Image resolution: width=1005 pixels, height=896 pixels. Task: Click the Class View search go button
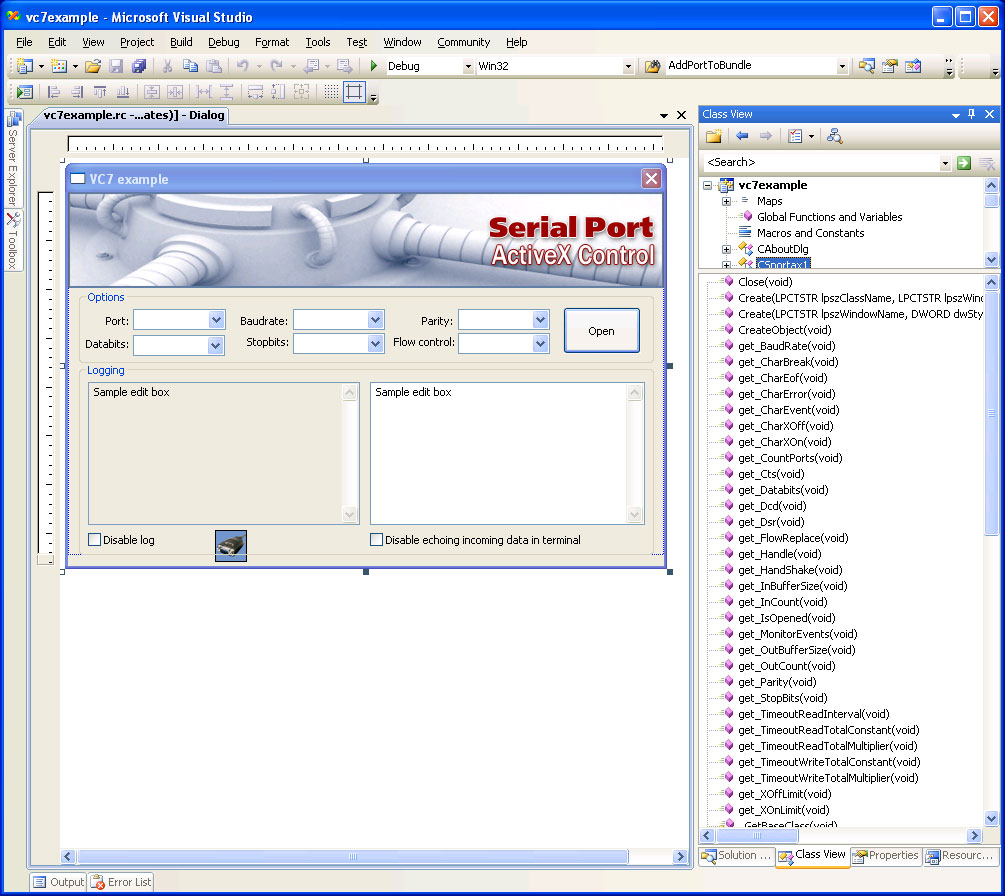pos(963,163)
